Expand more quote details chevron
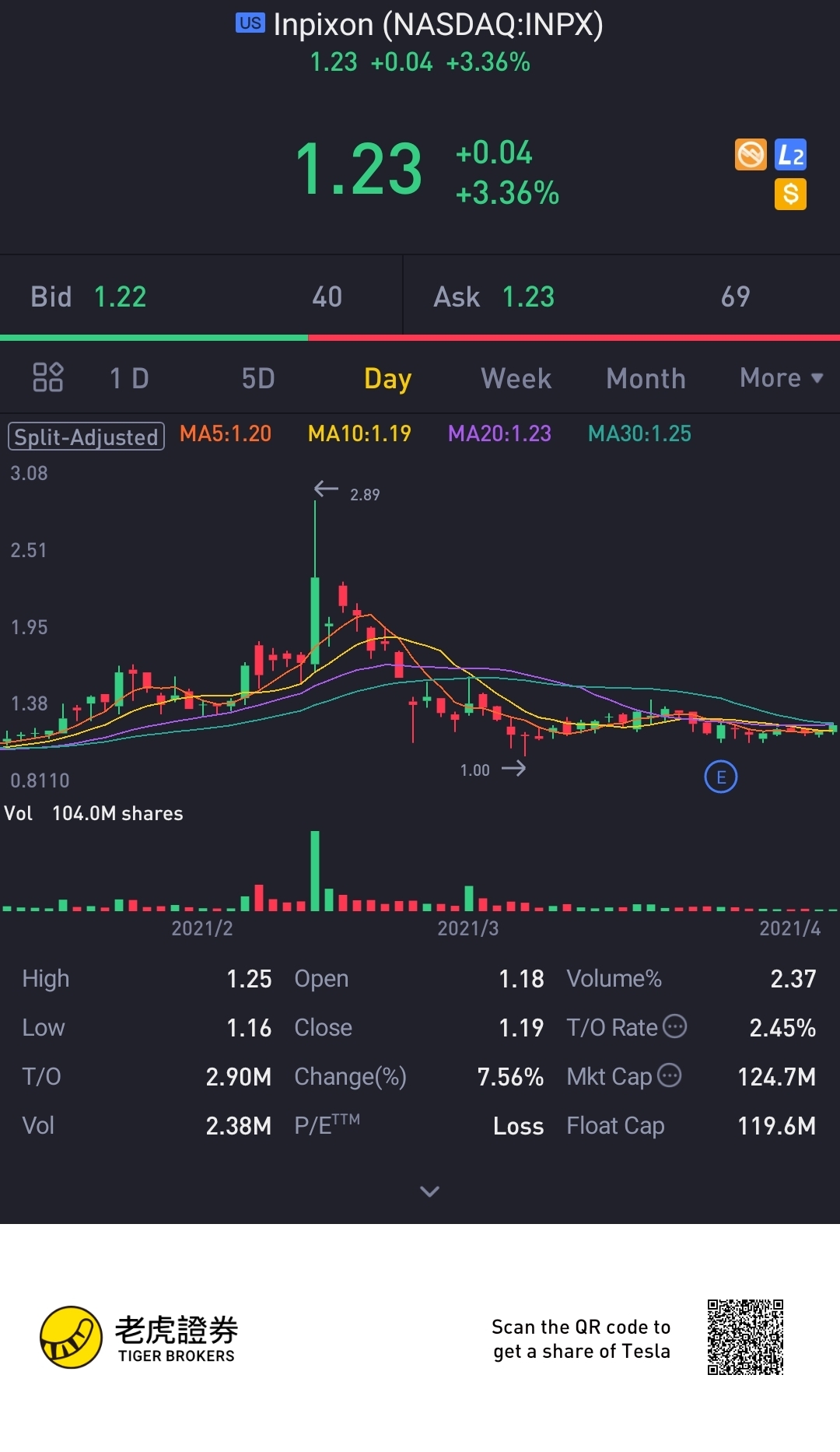840x1452 pixels. click(429, 1191)
